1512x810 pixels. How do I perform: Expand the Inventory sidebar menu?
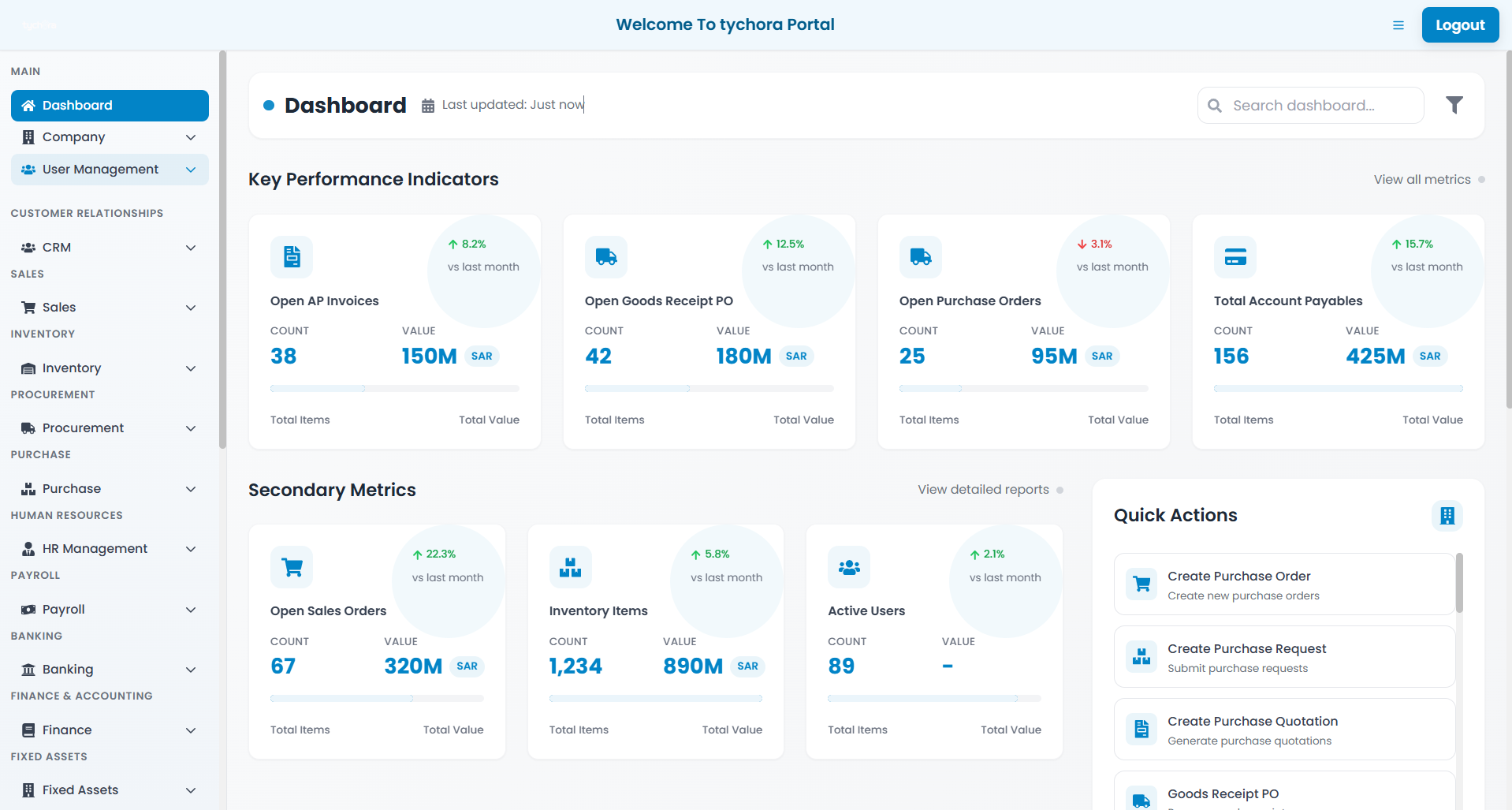(x=110, y=368)
